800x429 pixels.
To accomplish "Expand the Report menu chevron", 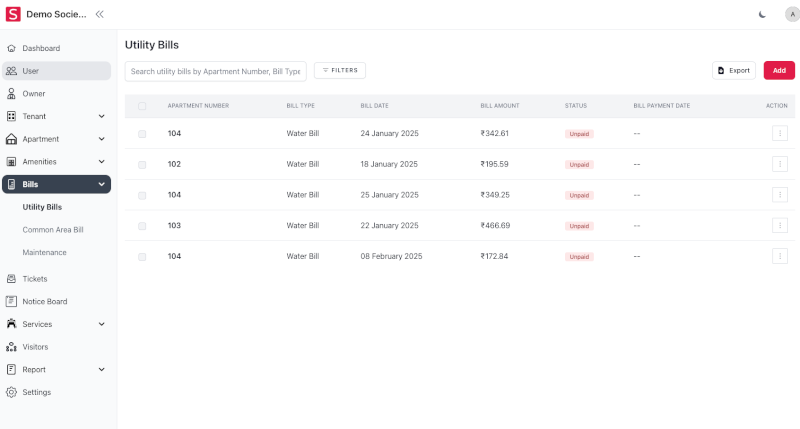I will pyautogui.click(x=101, y=370).
